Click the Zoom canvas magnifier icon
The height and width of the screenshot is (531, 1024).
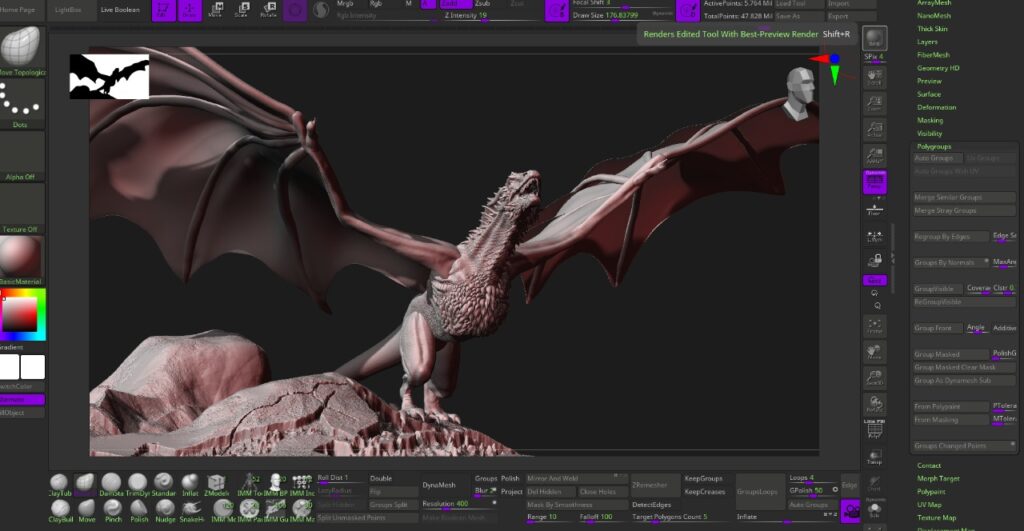point(874,103)
